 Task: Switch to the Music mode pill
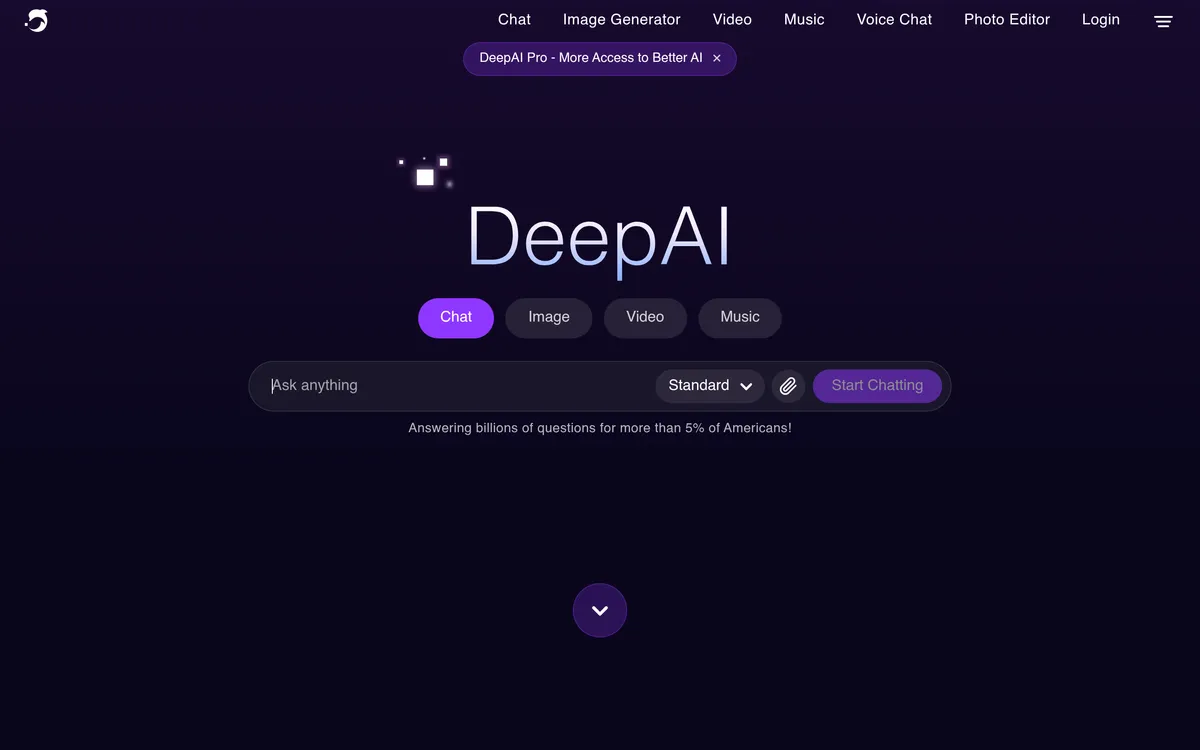pos(740,317)
